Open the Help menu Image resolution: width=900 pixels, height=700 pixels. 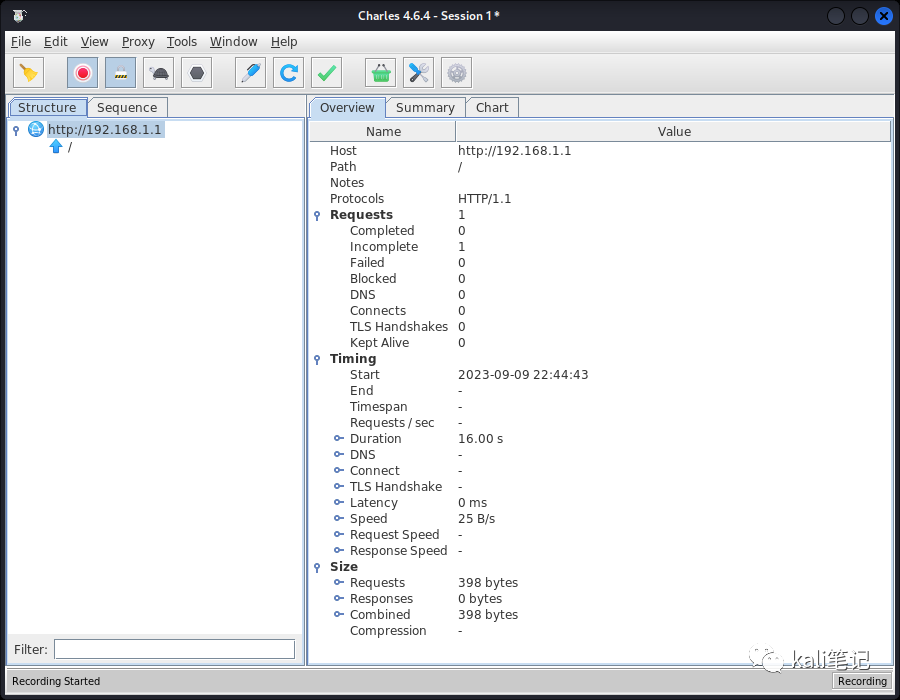(284, 42)
